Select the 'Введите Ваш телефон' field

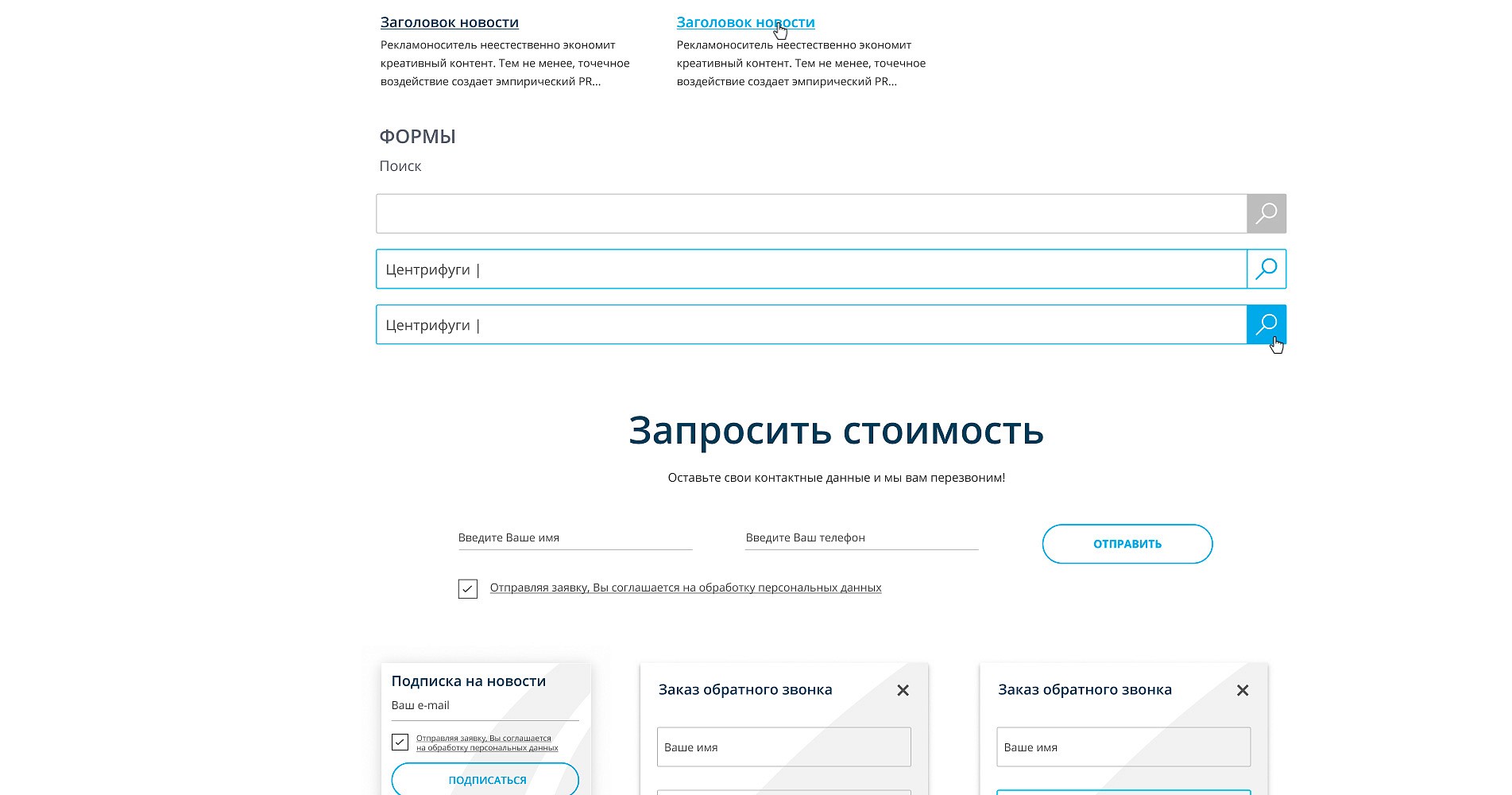coord(861,538)
